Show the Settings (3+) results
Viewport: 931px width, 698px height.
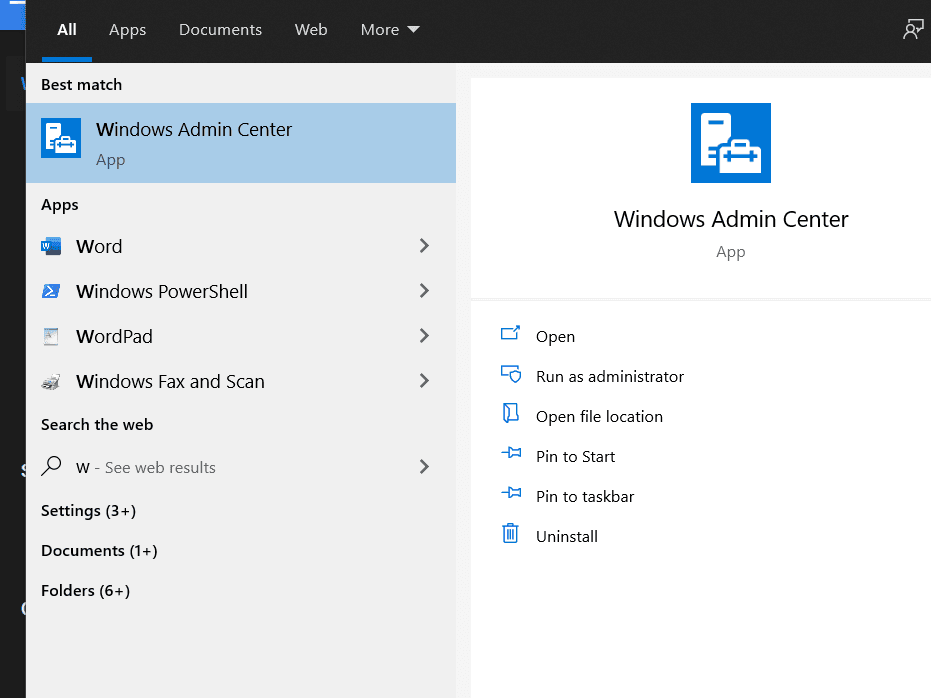tap(88, 511)
